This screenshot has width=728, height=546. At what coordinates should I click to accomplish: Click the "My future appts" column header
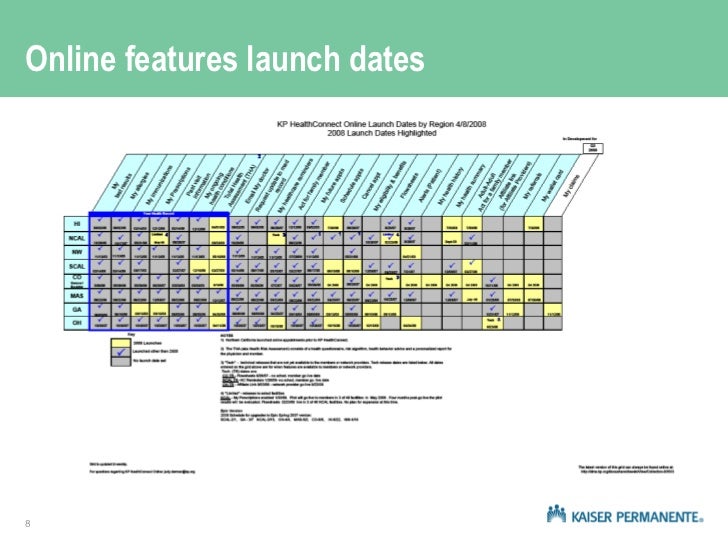pyautogui.click(x=333, y=186)
